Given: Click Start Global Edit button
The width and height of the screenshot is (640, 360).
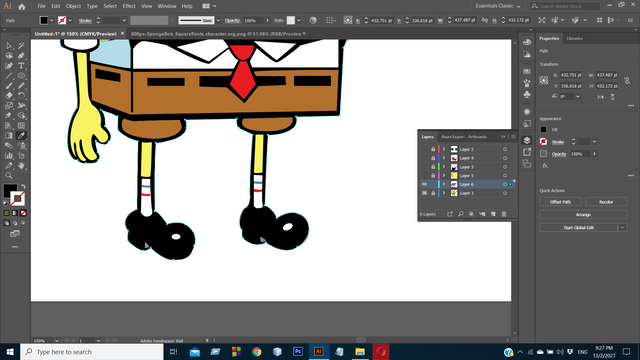Looking at the screenshot, I should [579, 227].
